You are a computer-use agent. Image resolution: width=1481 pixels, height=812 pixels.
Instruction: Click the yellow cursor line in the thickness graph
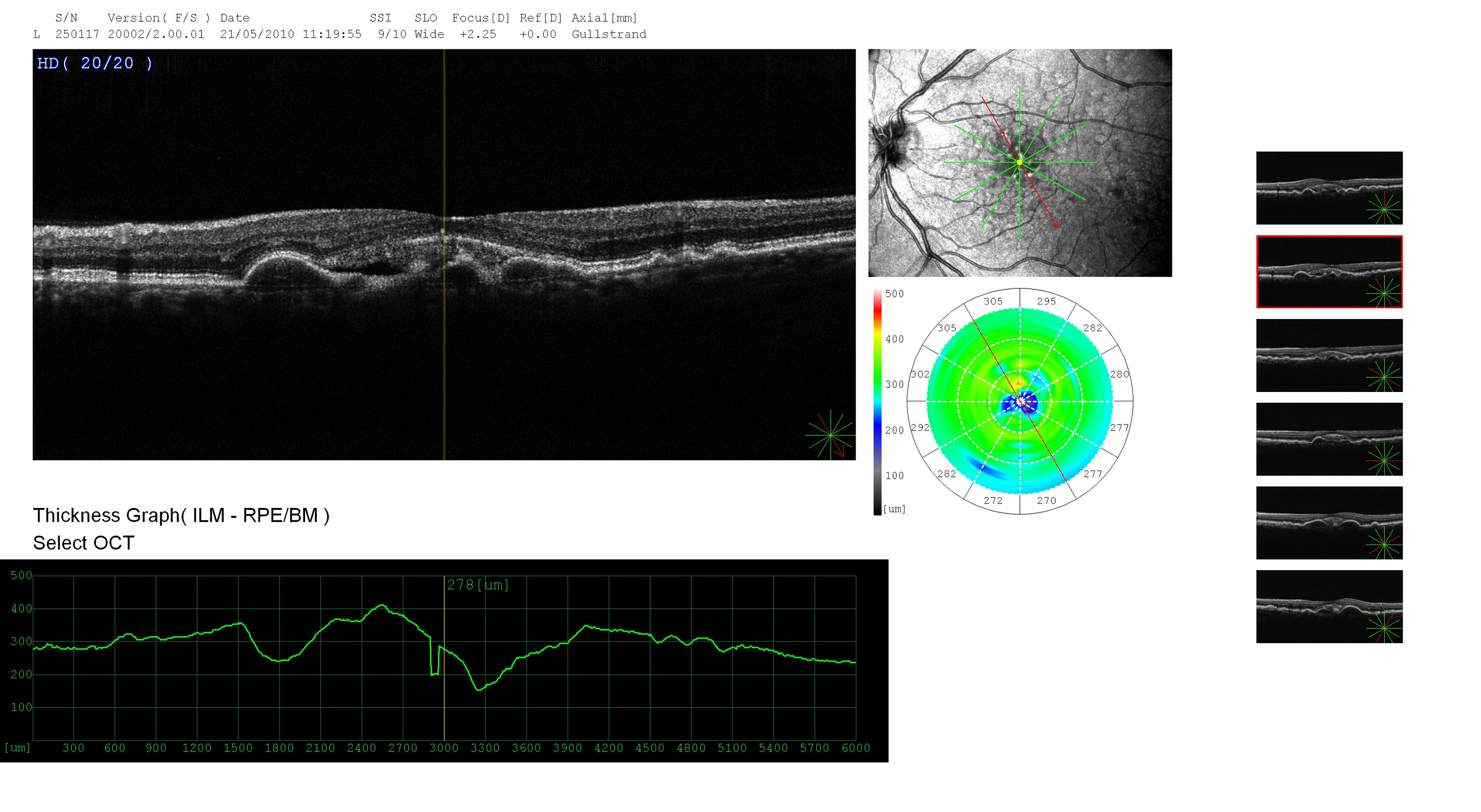click(x=444, y=658)
